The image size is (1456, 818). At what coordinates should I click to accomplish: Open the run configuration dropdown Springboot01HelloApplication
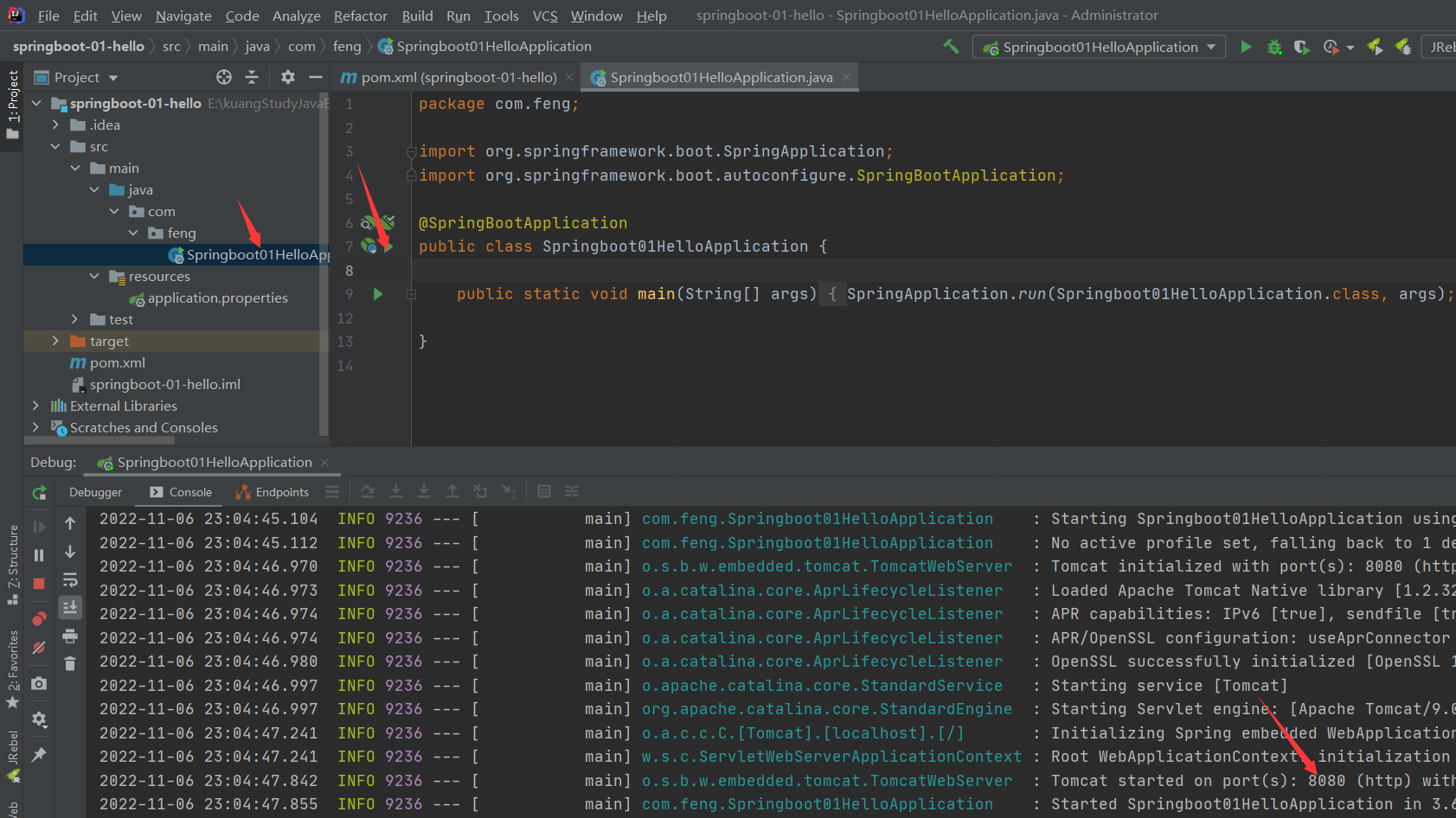pos(1100,47)
